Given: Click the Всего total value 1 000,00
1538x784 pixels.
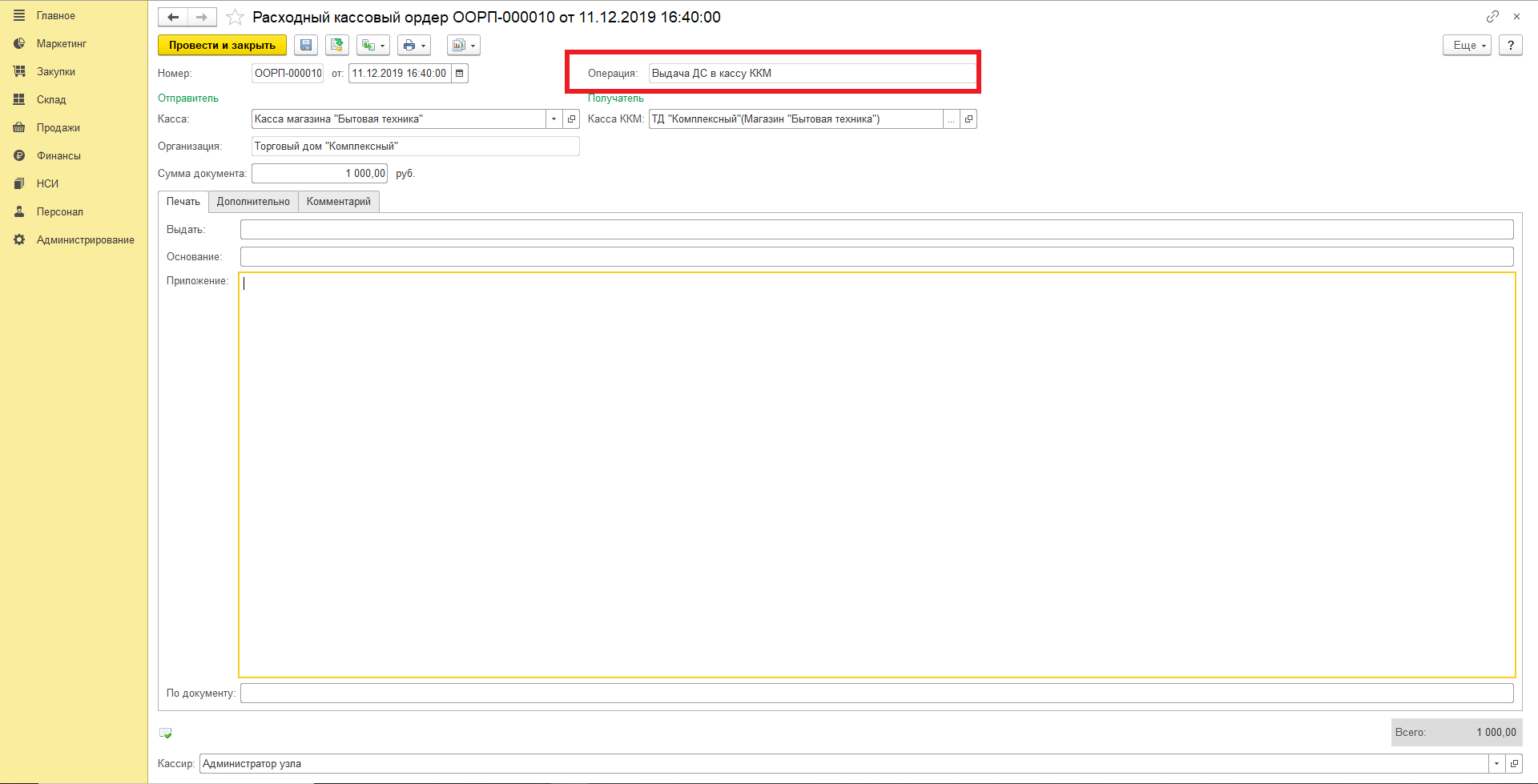Looking at the screenshot, I should tap(1496, 733).
